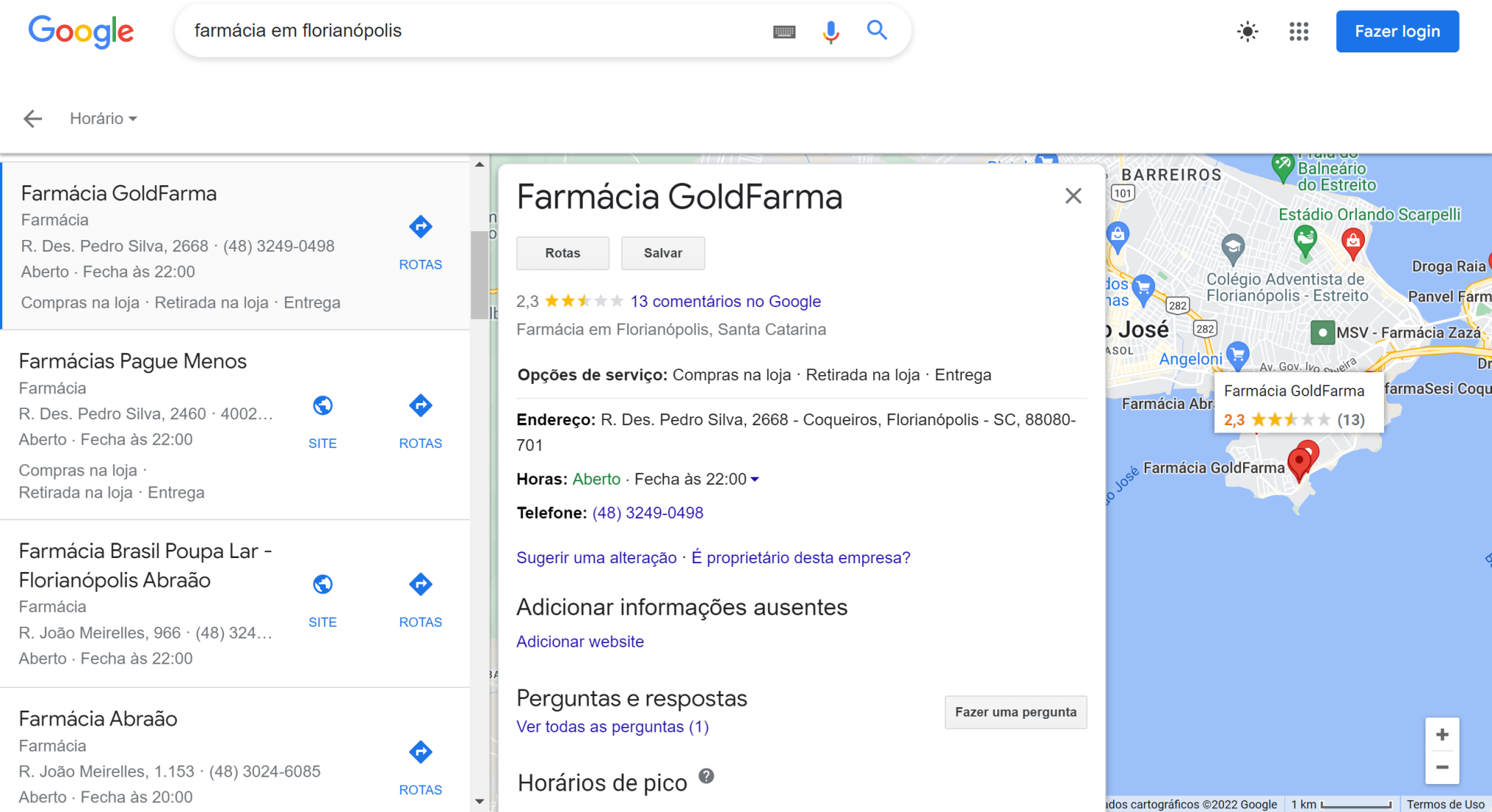Get directions icon for Farmácia GoldFarma listing

[x=420, y=227]
